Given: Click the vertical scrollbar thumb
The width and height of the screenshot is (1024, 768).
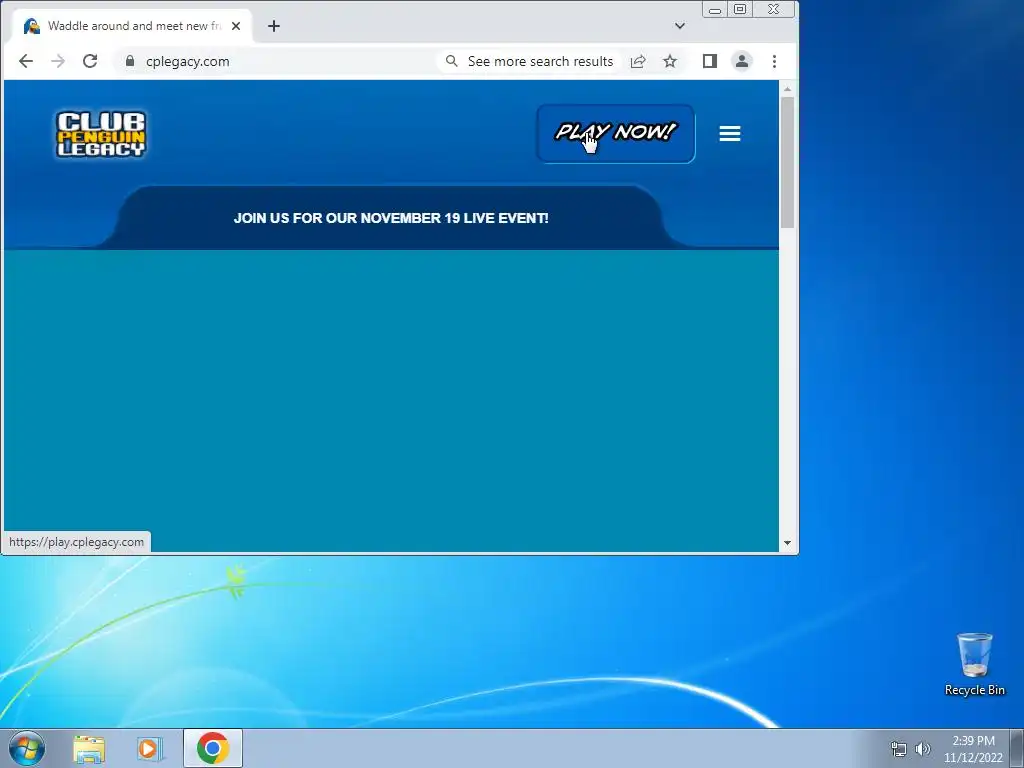Looking at the screenshot, I should point(788,163).
